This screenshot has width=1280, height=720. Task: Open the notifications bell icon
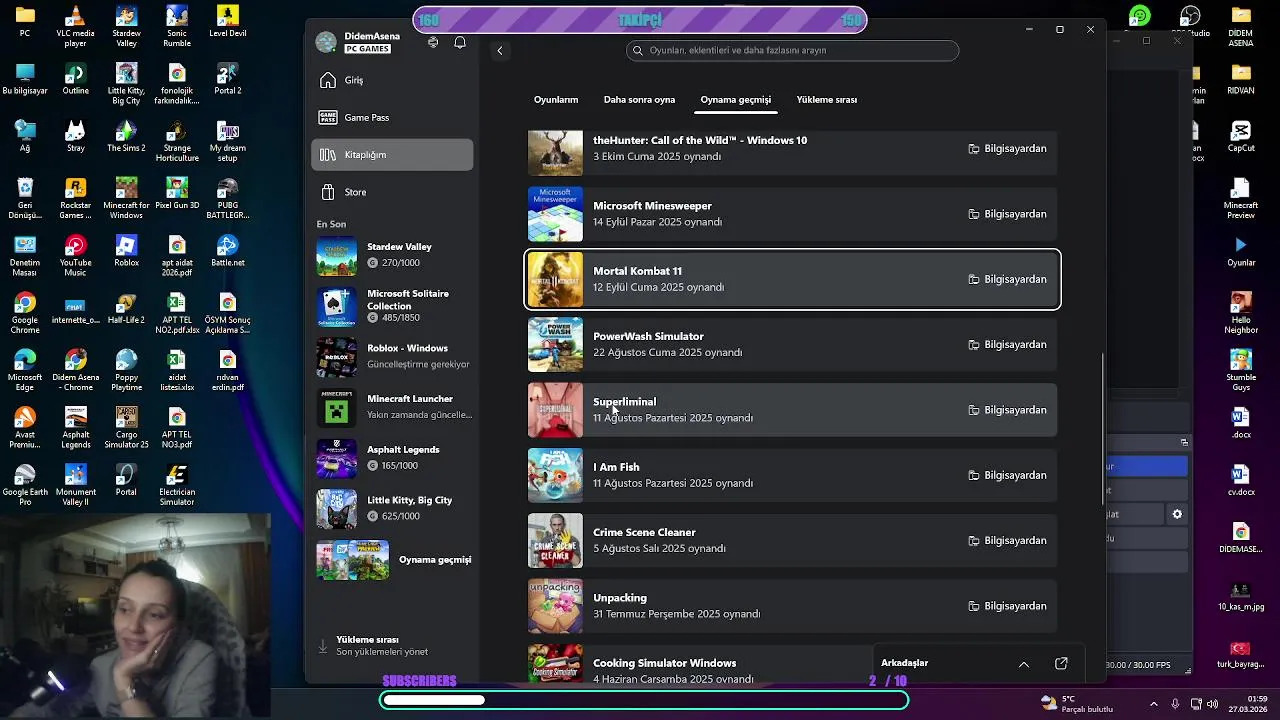coord(460,42)
